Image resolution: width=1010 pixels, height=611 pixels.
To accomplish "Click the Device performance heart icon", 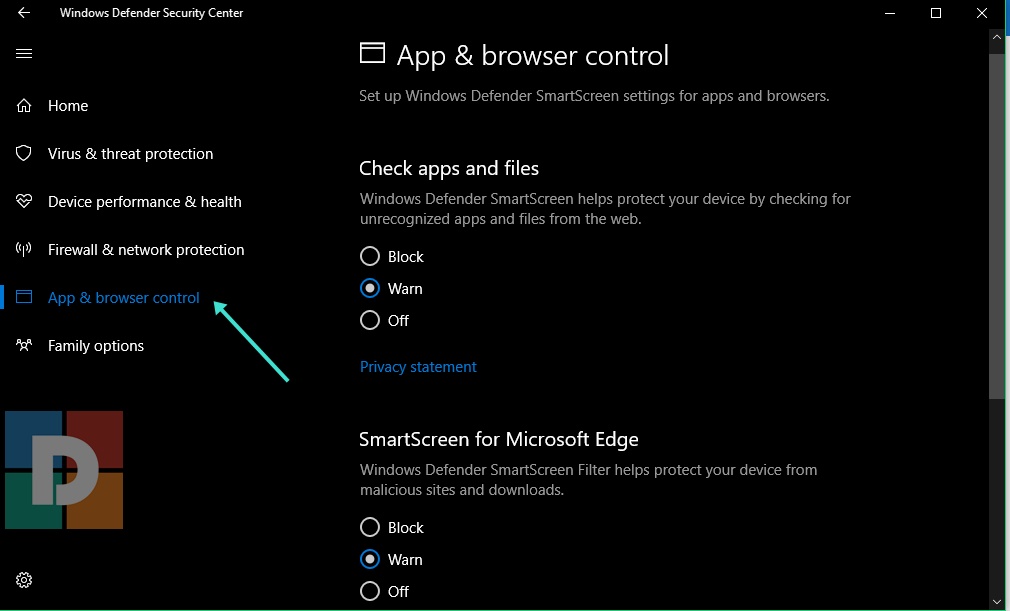I will [x=25, y=202].
